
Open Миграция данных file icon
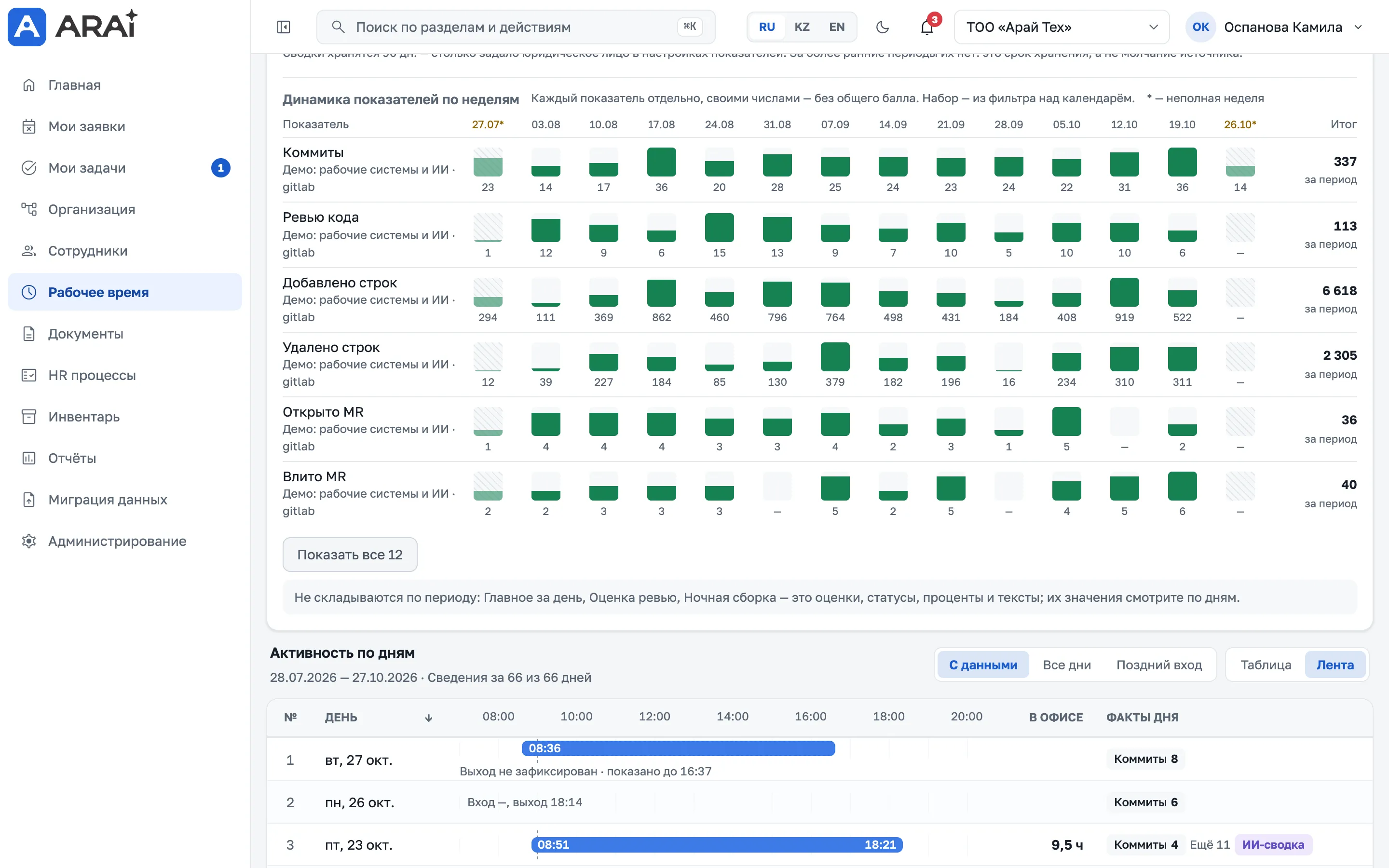pos(29,500)
